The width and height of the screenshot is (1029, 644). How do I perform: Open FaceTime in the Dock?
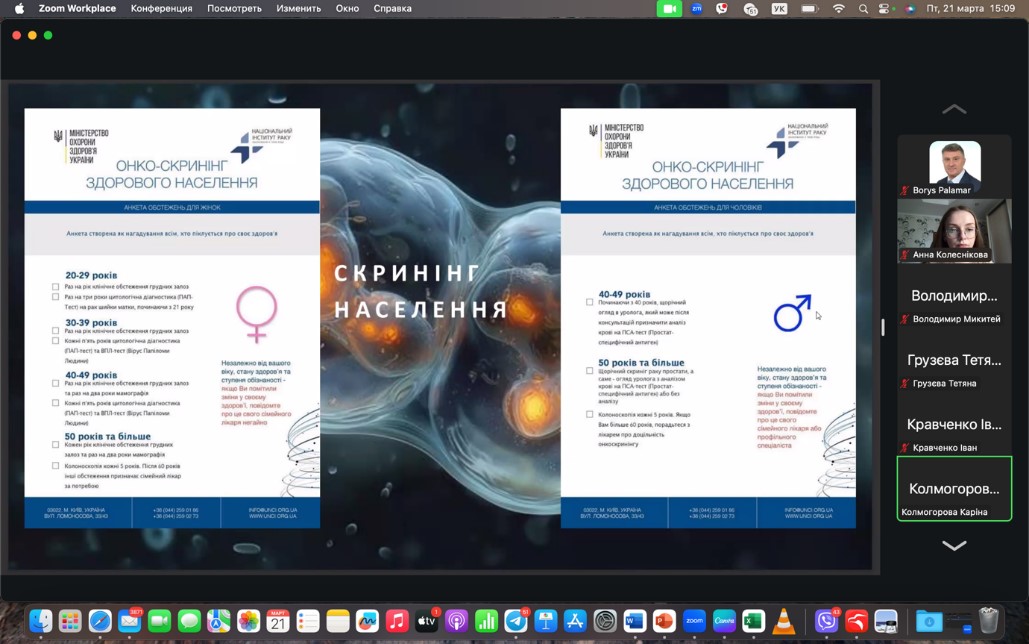pyautogui.click(x=159, y=620)
